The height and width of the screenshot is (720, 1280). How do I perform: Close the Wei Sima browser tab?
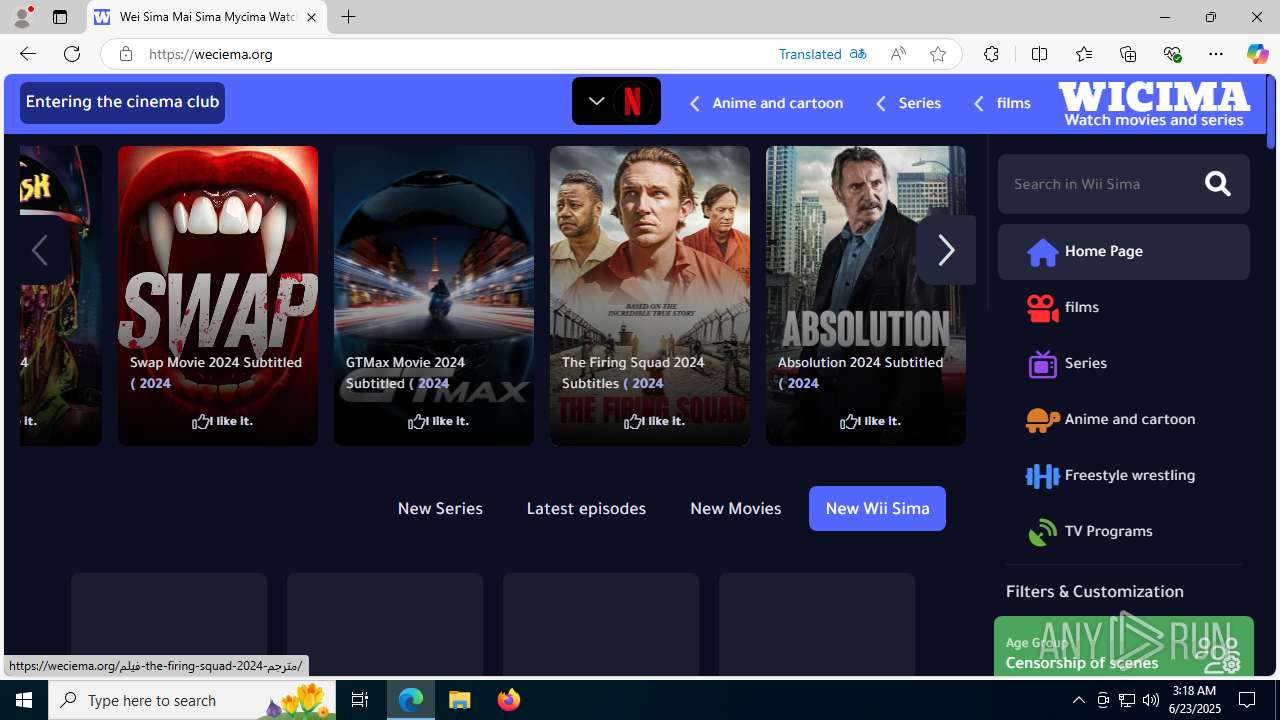point(311,17)
